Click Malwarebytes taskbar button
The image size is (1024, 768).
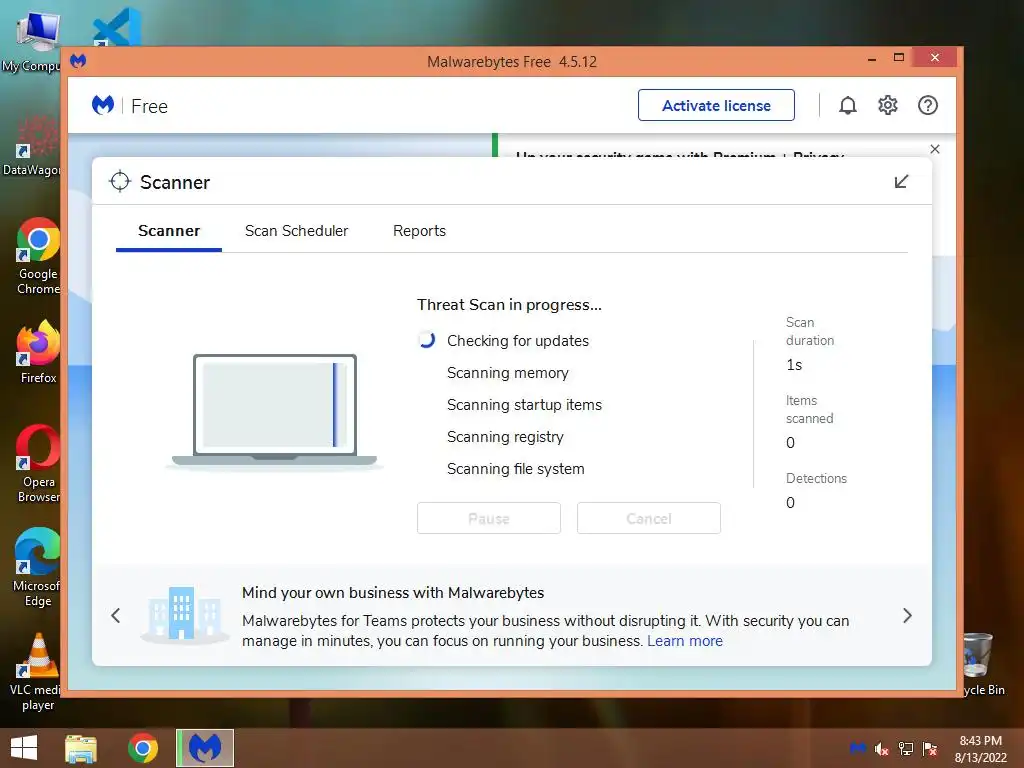[205, 748]
